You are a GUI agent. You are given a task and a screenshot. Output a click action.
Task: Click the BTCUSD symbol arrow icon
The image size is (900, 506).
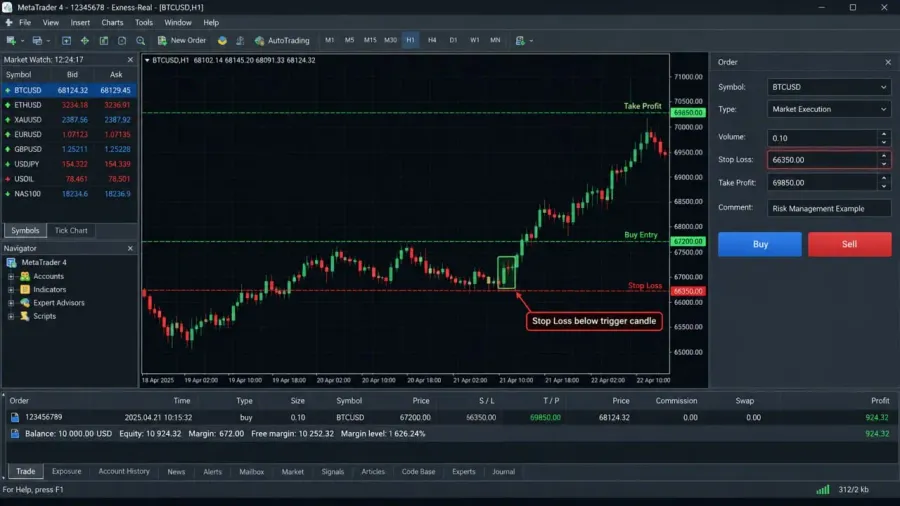pos(7,90)
